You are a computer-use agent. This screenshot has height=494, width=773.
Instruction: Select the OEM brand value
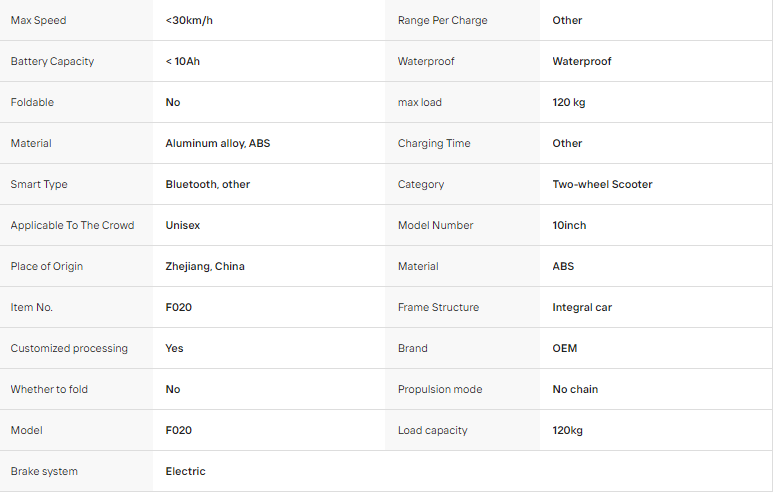(565, 348)
